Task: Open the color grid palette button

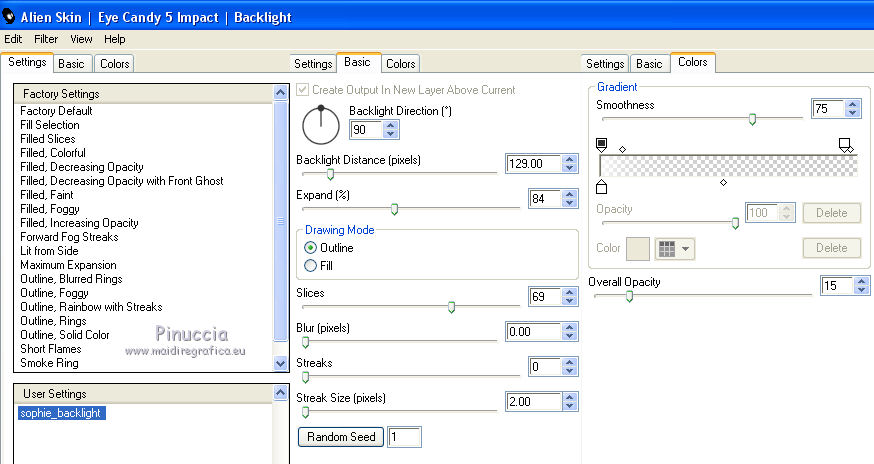Action: 674,249
